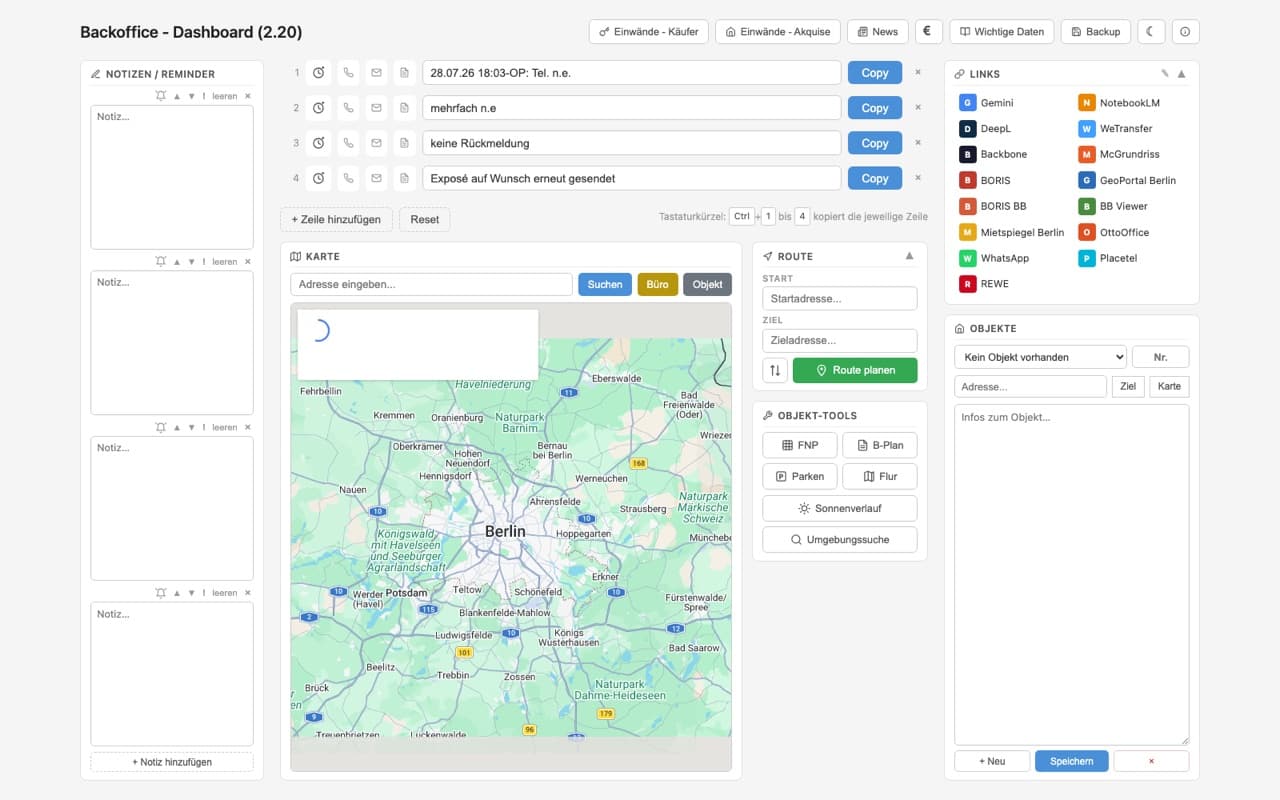Focus the Zieladresse field

click(x=840, y=340)
